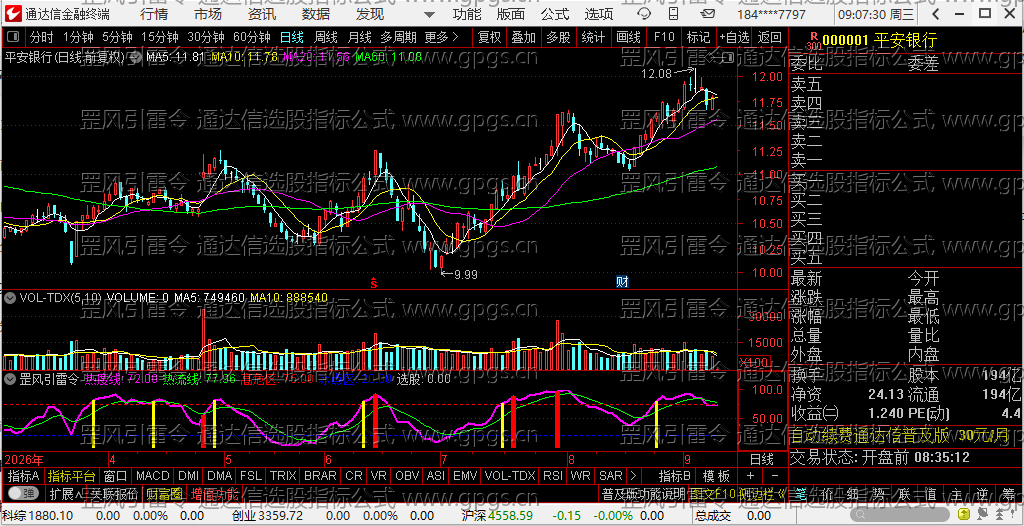Select the 周线 weekly period

[325, 37]
